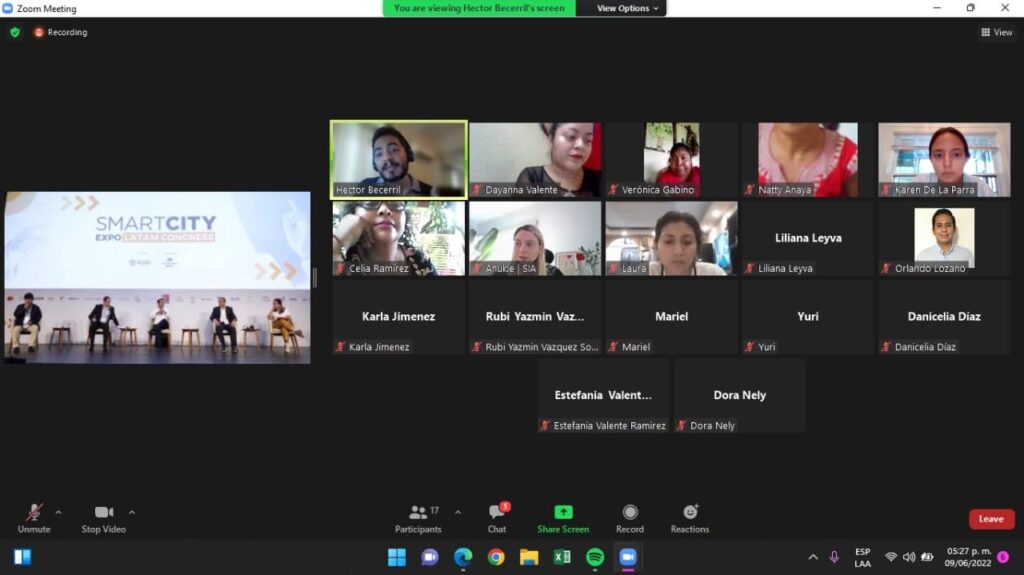Click Zoom Meeting title bar icon
This screenshot has height=575, width=1024.
point(7,8)
